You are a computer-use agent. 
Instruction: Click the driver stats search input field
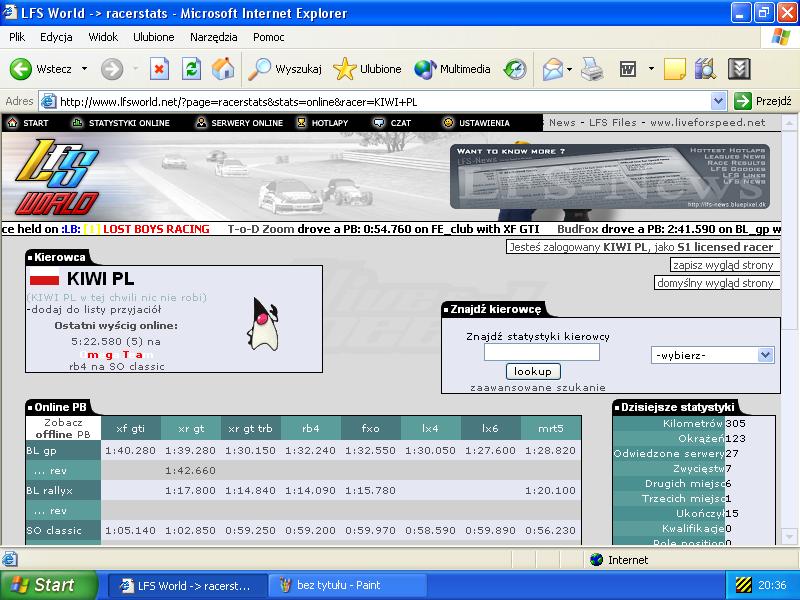541,352
